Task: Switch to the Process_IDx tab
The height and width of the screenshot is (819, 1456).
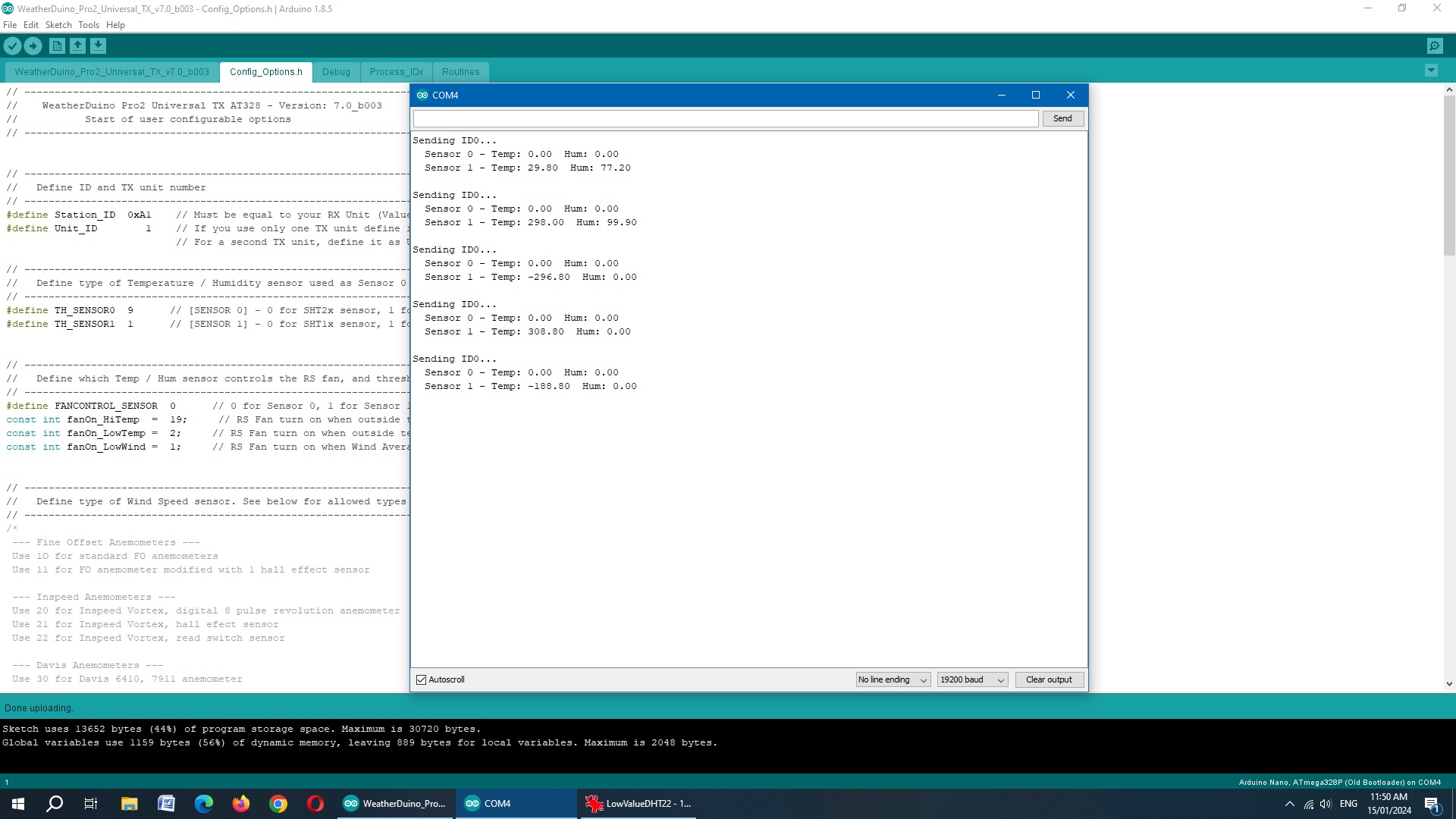Action: (x=397, y=72)
